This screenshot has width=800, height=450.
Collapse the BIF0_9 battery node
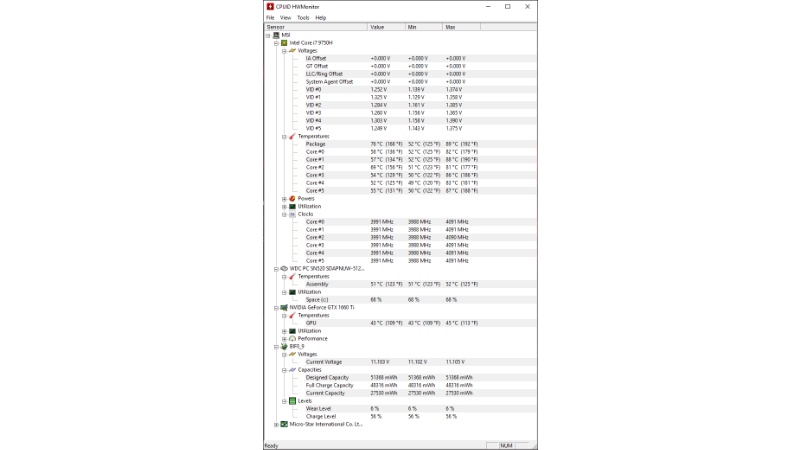tap(277, 347)
